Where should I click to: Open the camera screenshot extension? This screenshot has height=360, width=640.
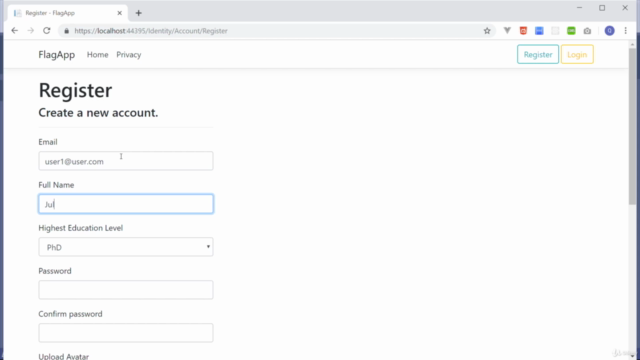coord(587,31)
